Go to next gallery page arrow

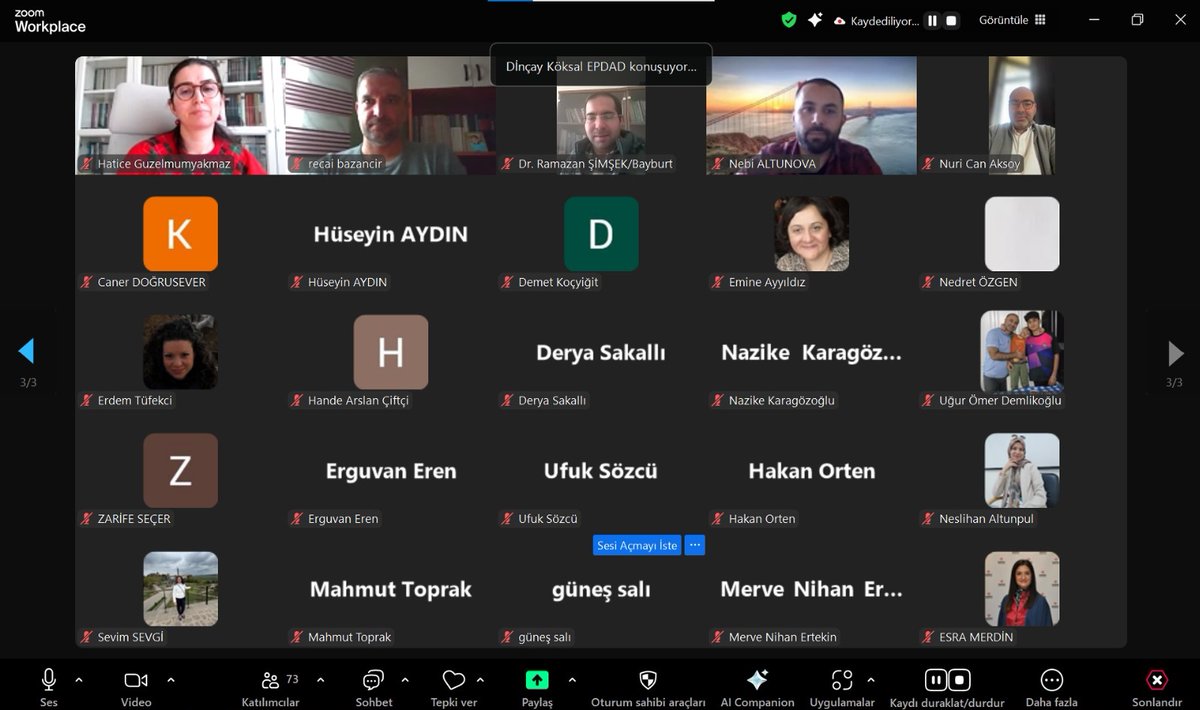[1175, 353]
